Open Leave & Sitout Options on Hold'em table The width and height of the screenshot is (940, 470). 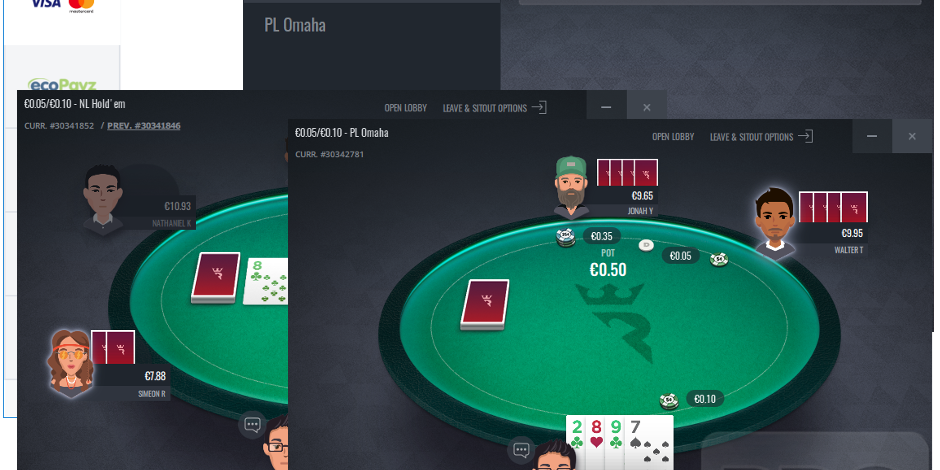click(x=494, y=108)
